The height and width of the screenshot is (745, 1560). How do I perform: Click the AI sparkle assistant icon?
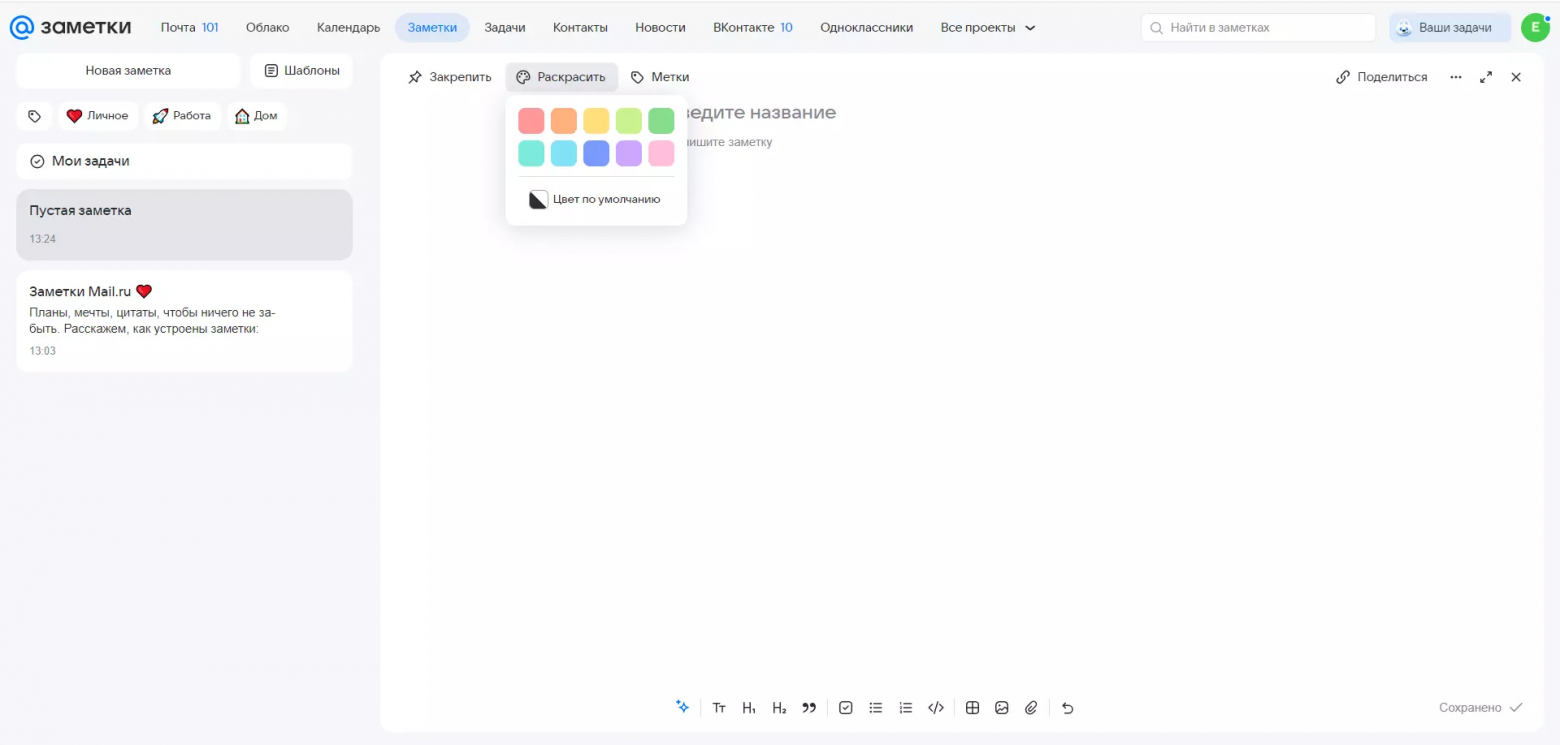682,707
